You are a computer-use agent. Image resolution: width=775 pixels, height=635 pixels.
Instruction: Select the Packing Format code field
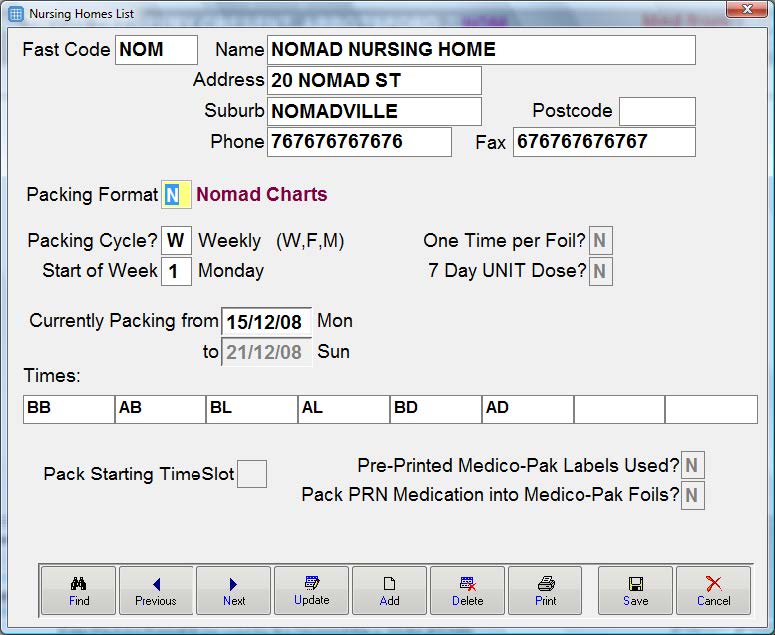176,195
